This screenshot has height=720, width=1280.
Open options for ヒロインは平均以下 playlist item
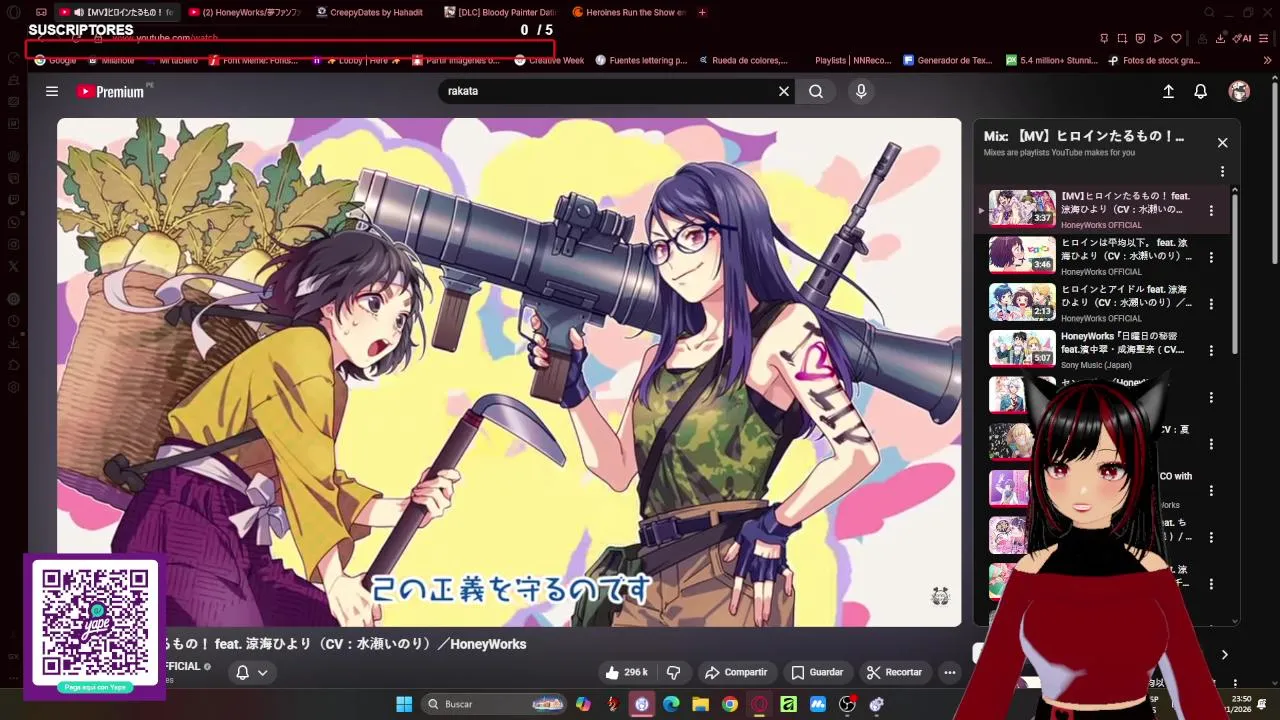pyautogui.click(x=1211, y=257)
